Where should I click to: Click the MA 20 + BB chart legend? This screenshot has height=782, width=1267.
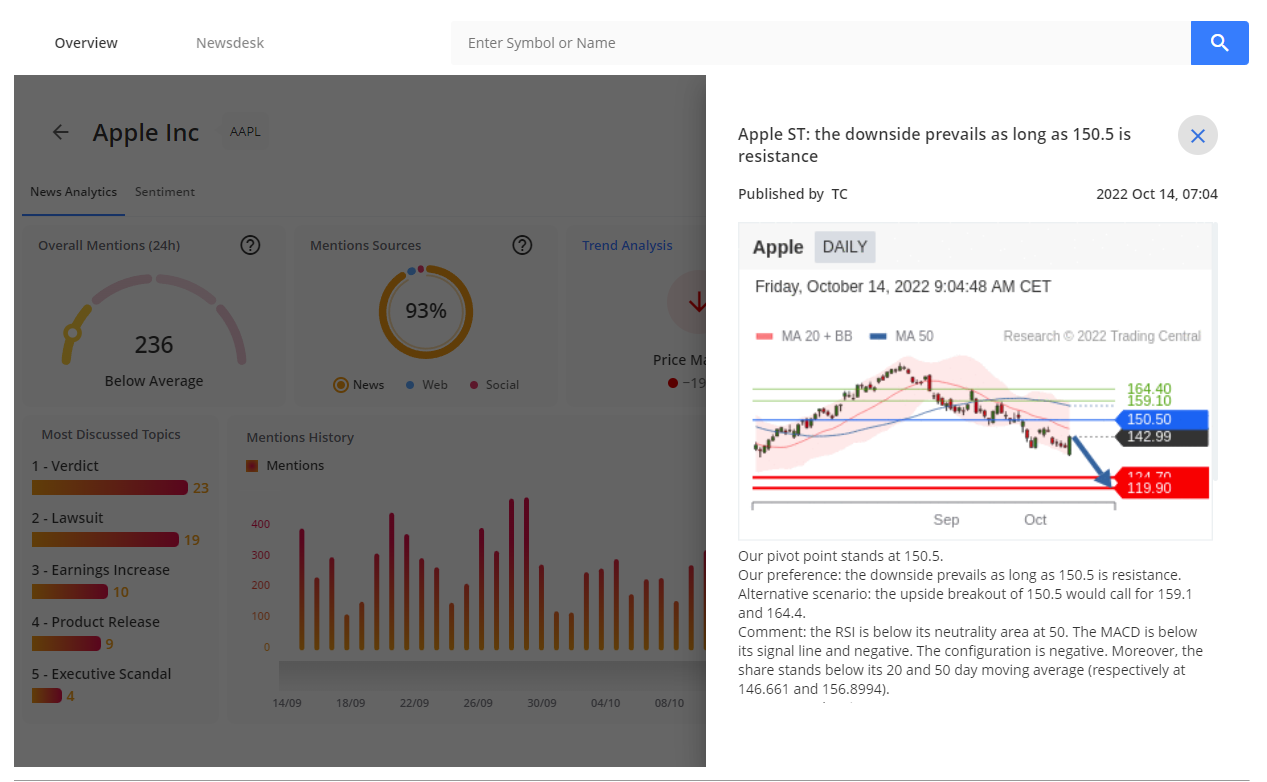point(804,336)
